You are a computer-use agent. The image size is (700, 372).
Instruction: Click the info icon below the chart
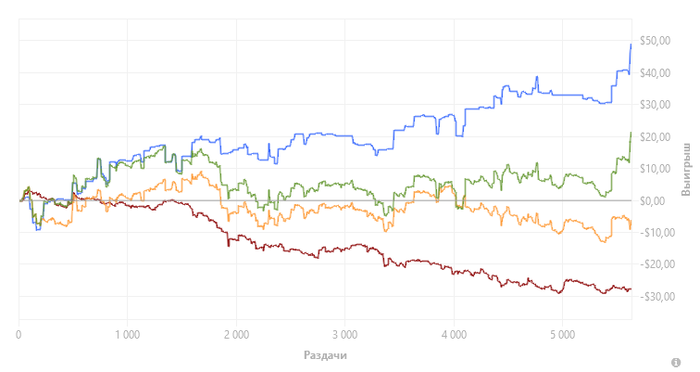coord(676,362)
